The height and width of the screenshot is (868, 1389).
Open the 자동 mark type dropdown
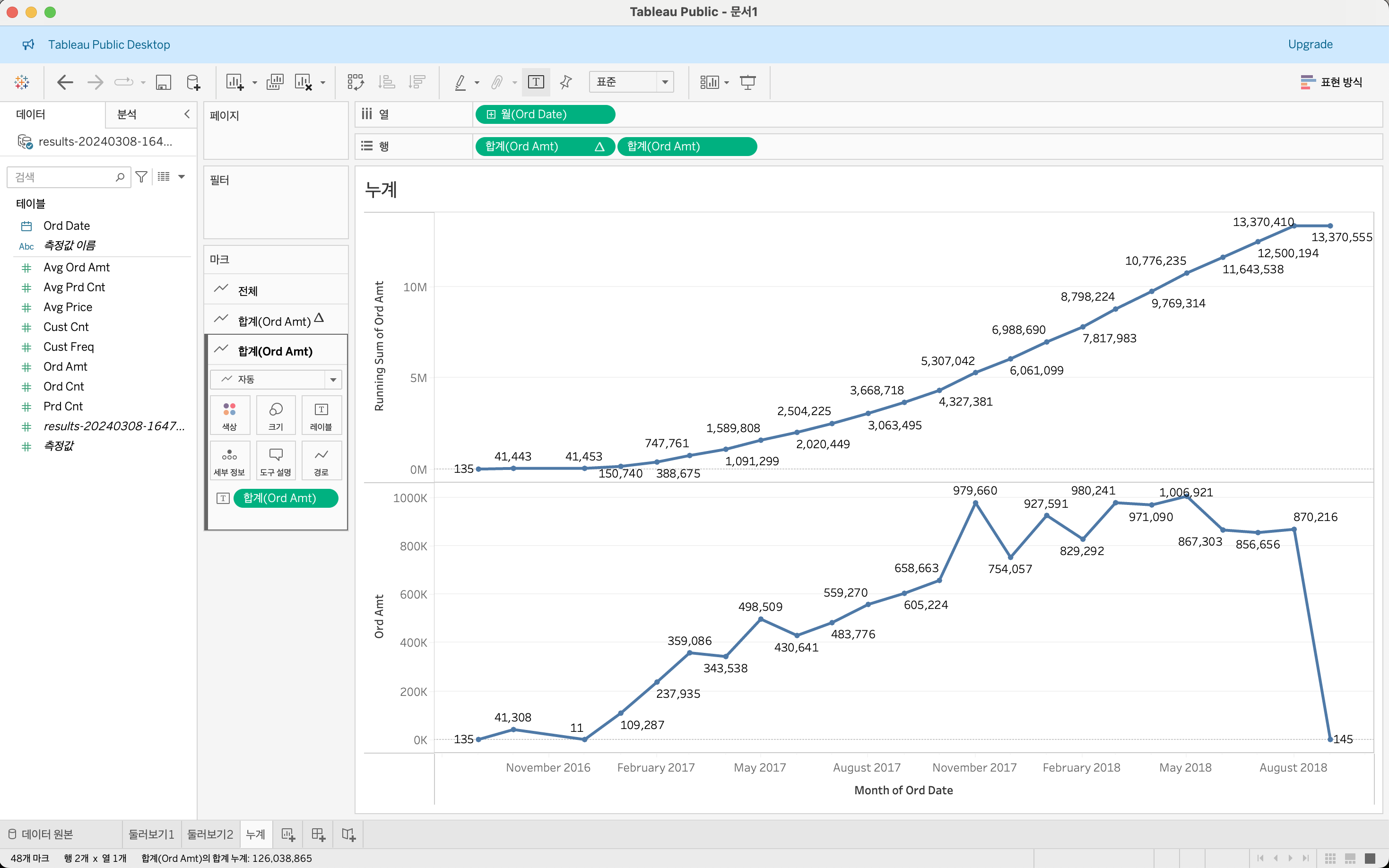tap(276, 379)
